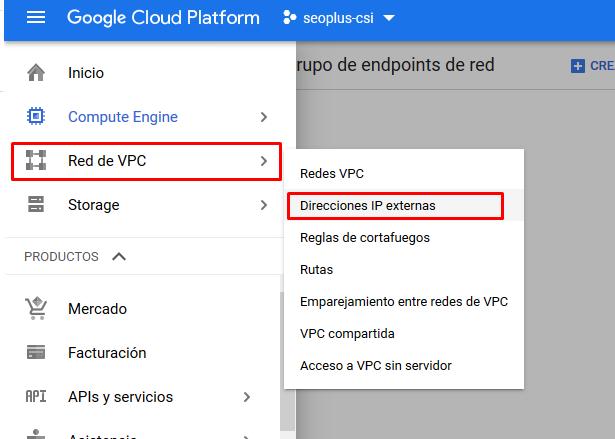Click the Inicio home icon

click(x=36, y=73)
